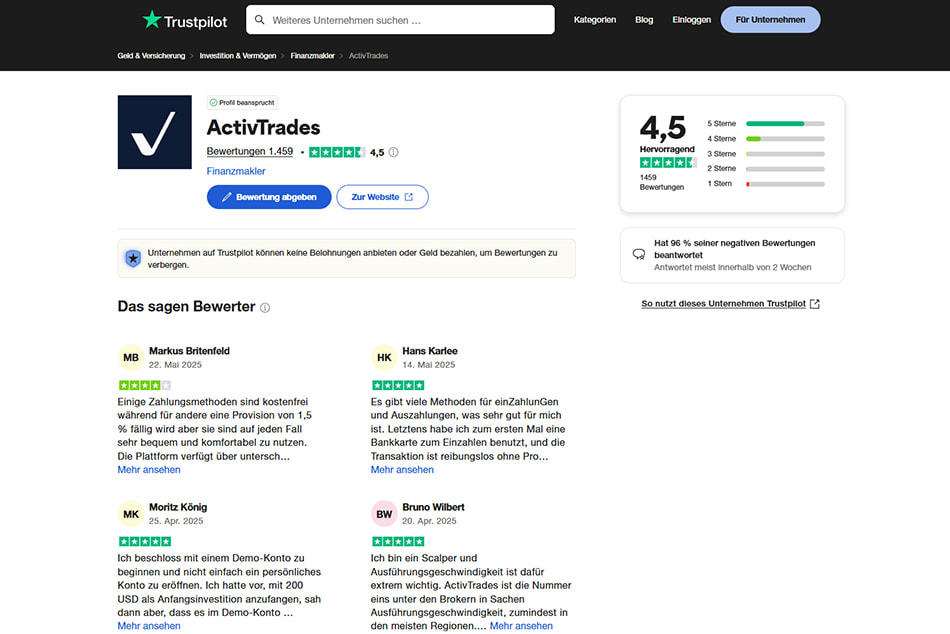Click the speech bubble reply icon

pyautogui.click(x=639, y=255)
